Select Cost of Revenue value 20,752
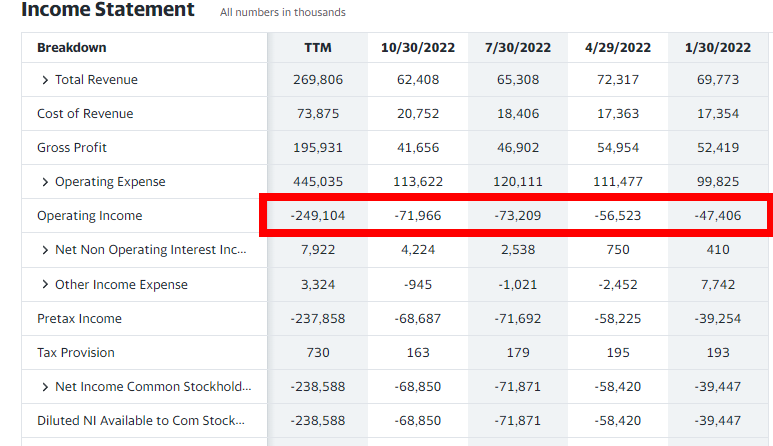The height and width of the screenshot is (446, 773). [418, 114]
